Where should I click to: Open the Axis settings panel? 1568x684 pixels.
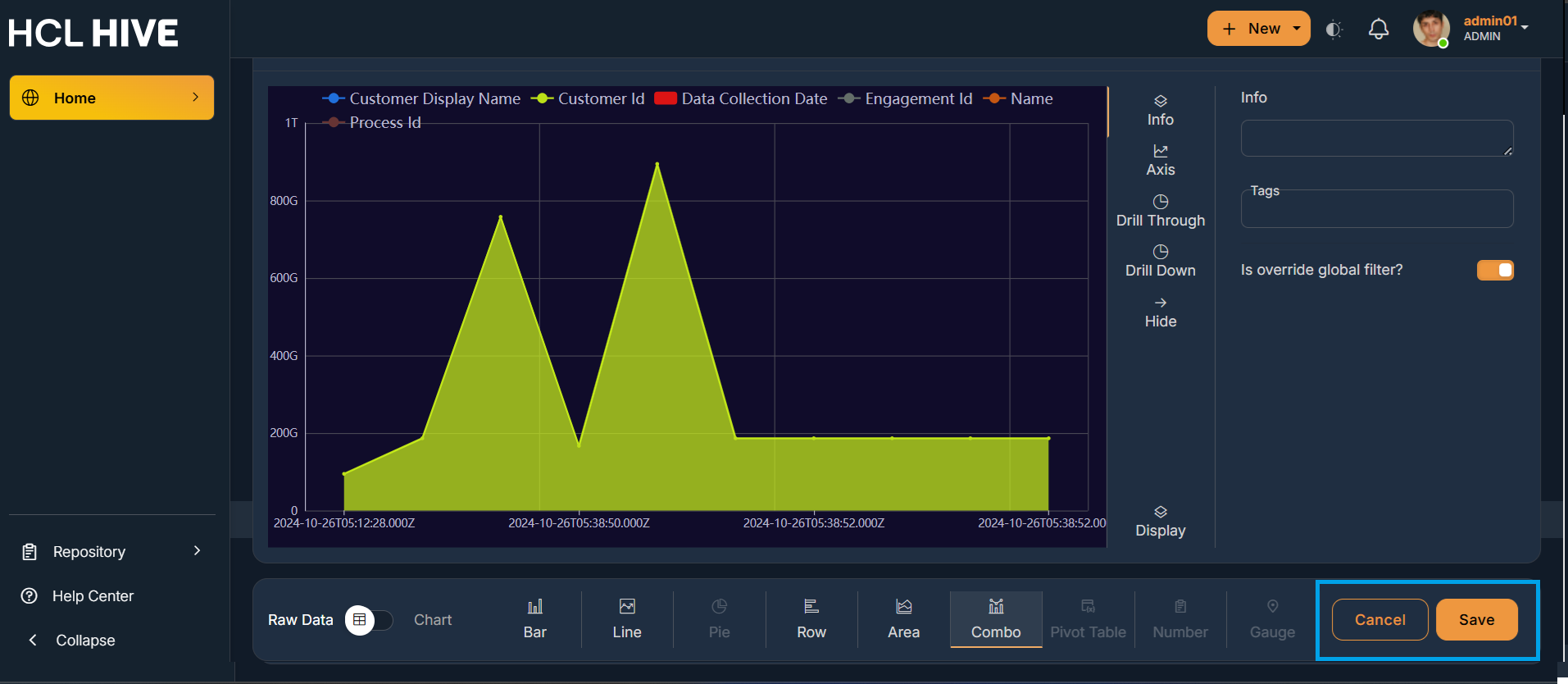tap(1160, 161)
